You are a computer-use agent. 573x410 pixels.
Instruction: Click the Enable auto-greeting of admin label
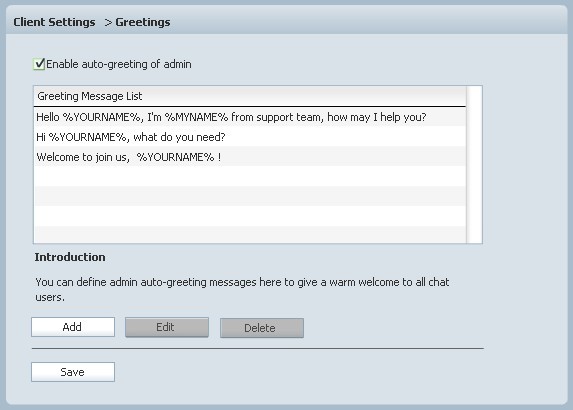coord(119,64)
